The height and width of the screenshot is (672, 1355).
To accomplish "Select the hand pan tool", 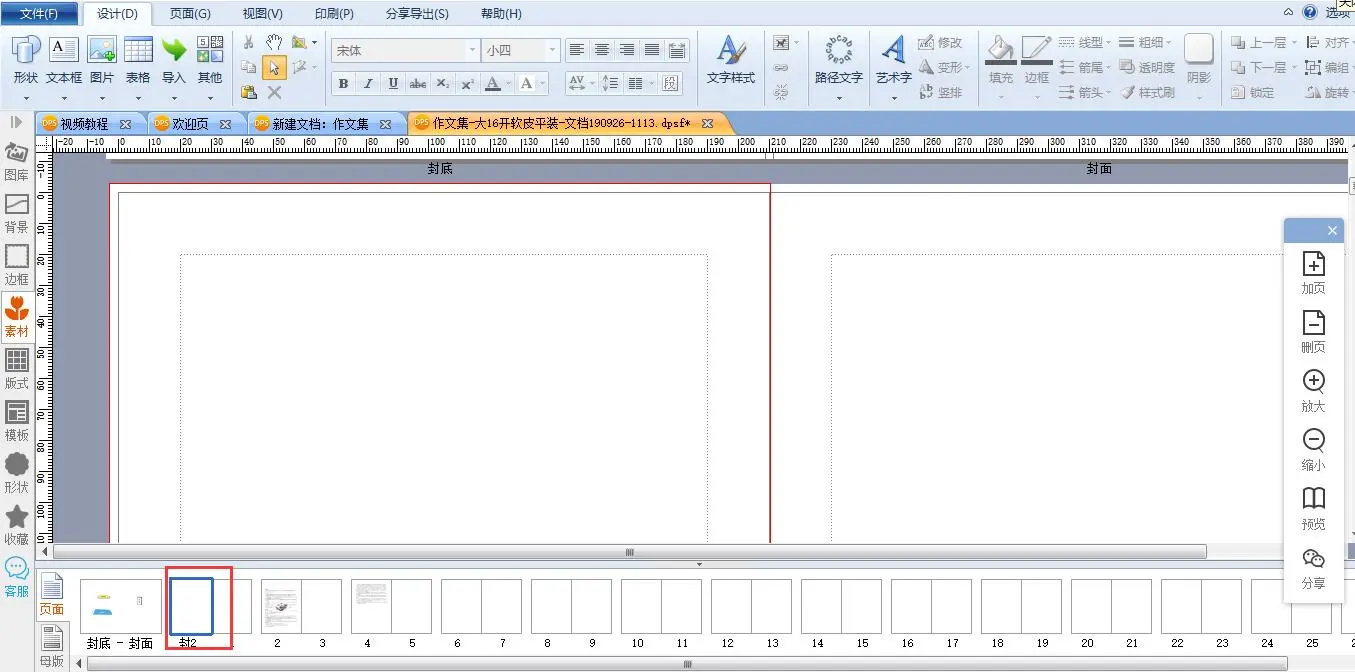I will [274, 42].
